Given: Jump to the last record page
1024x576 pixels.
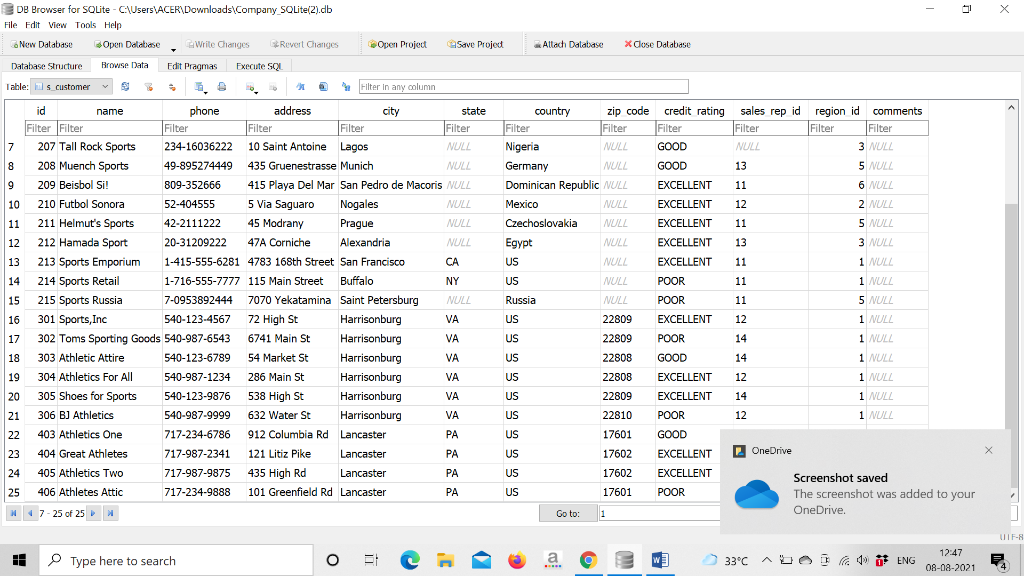Looking at the screenshot, I should 111,512.
